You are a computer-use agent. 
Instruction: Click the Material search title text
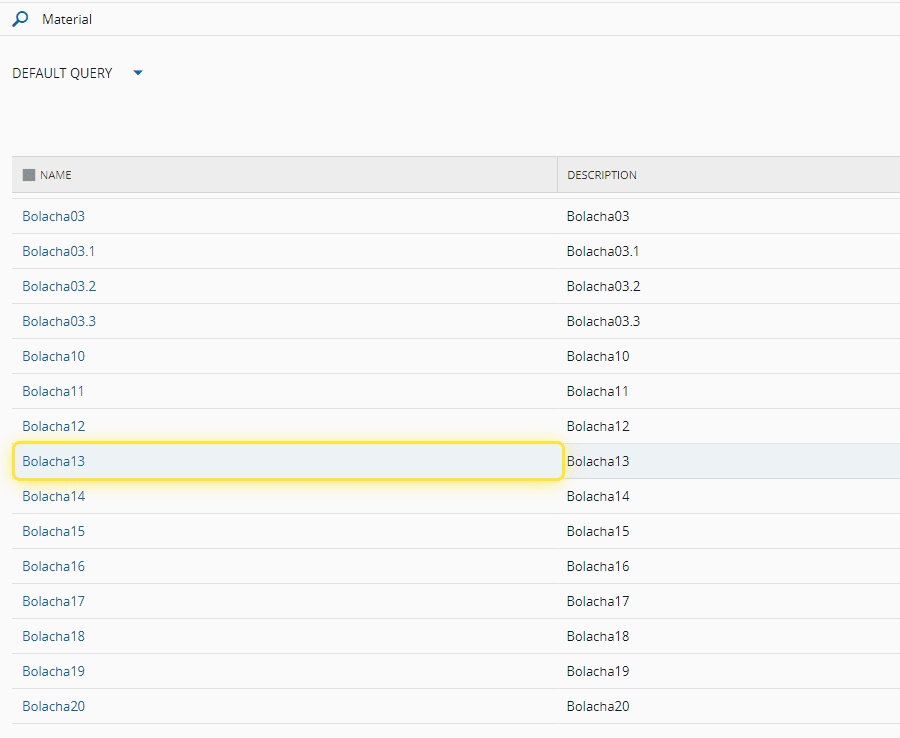(67, 20)
